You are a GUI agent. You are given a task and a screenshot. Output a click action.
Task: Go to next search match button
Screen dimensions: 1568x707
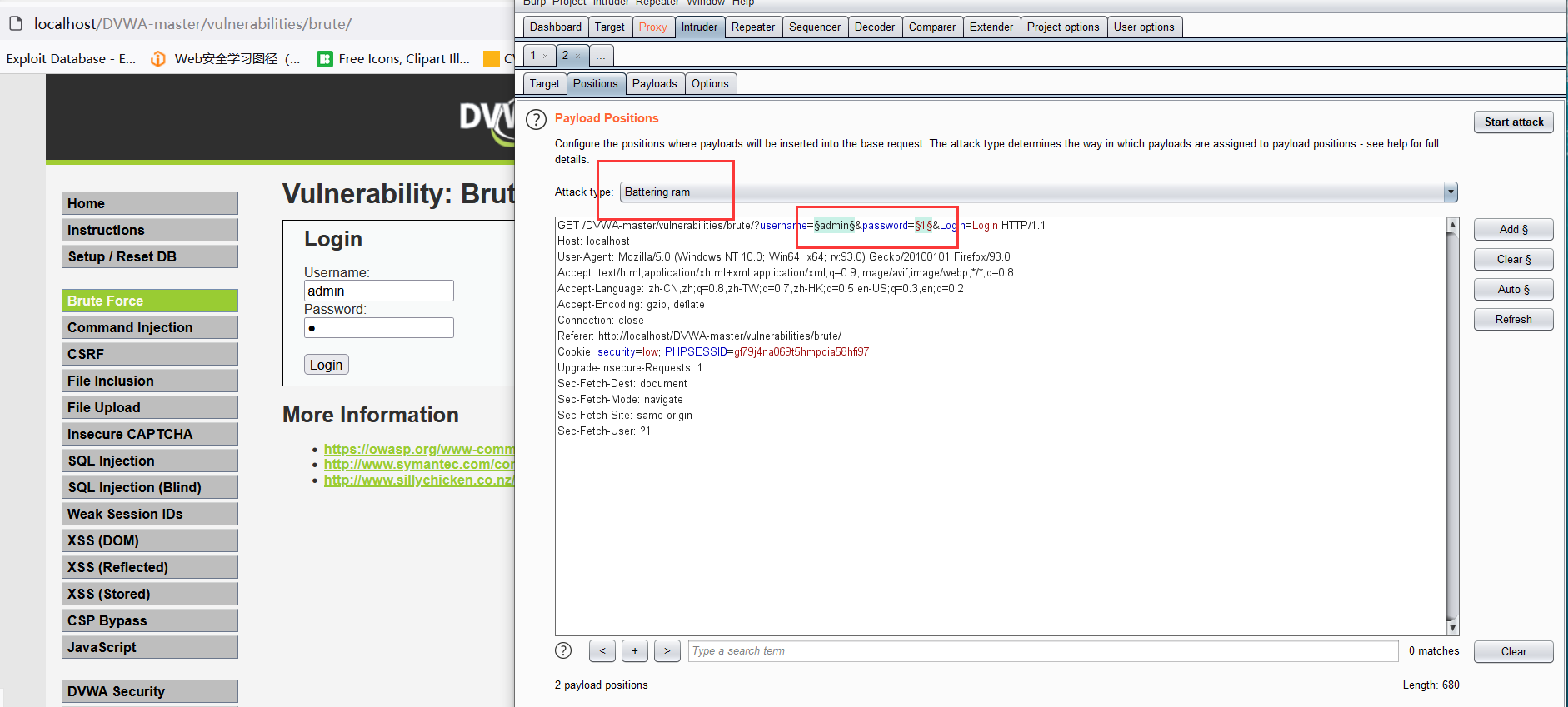[x=667, y=650]
